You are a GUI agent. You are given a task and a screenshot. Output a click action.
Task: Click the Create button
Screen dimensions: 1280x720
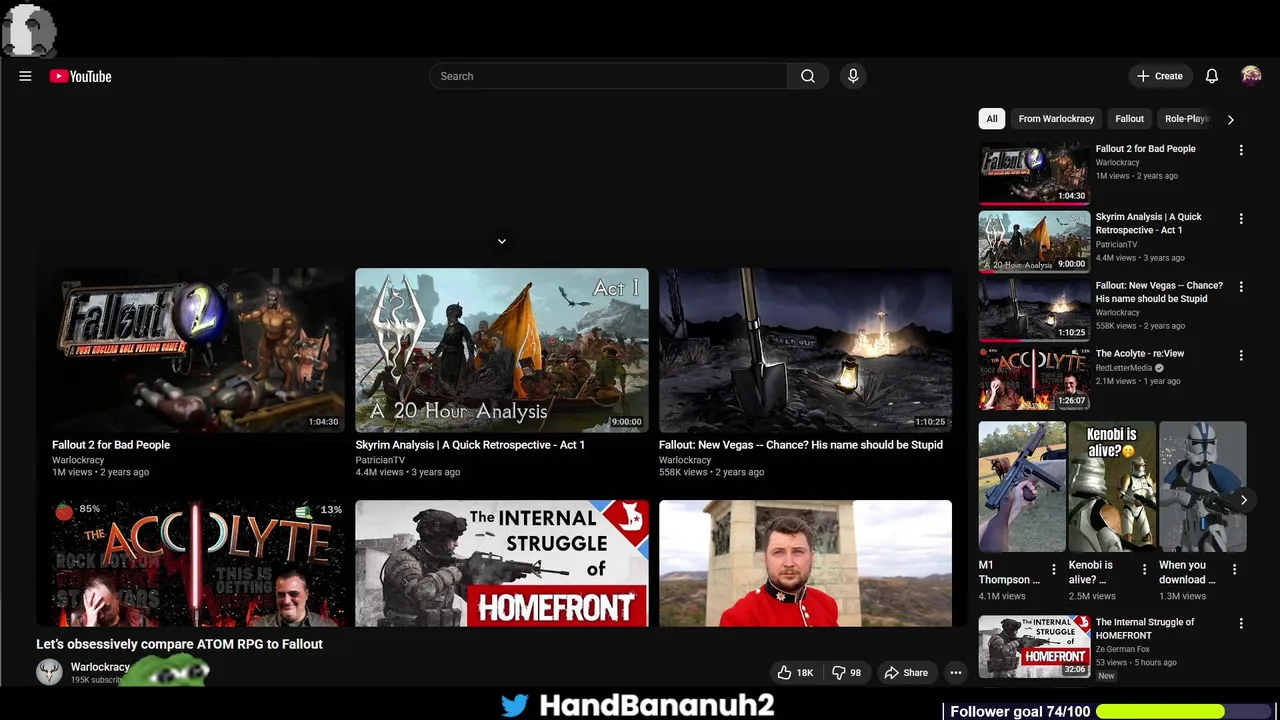point(1159,76)
